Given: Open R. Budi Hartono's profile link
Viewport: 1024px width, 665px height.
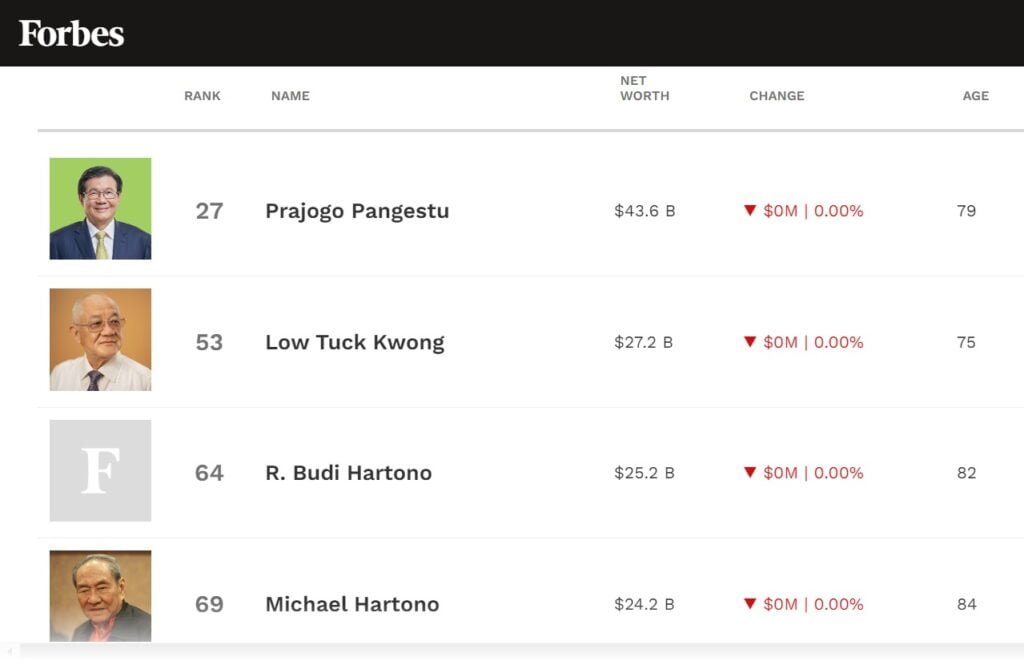Looking at the screenshot, I should click(348, 473).
